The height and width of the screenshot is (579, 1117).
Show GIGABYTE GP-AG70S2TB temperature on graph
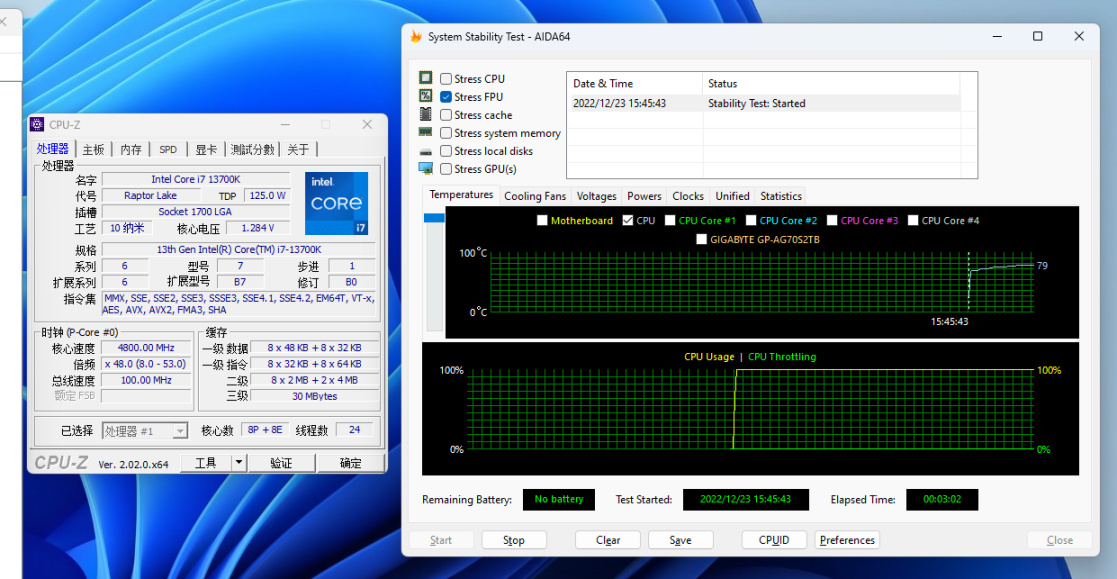click(x=701, y=239)
